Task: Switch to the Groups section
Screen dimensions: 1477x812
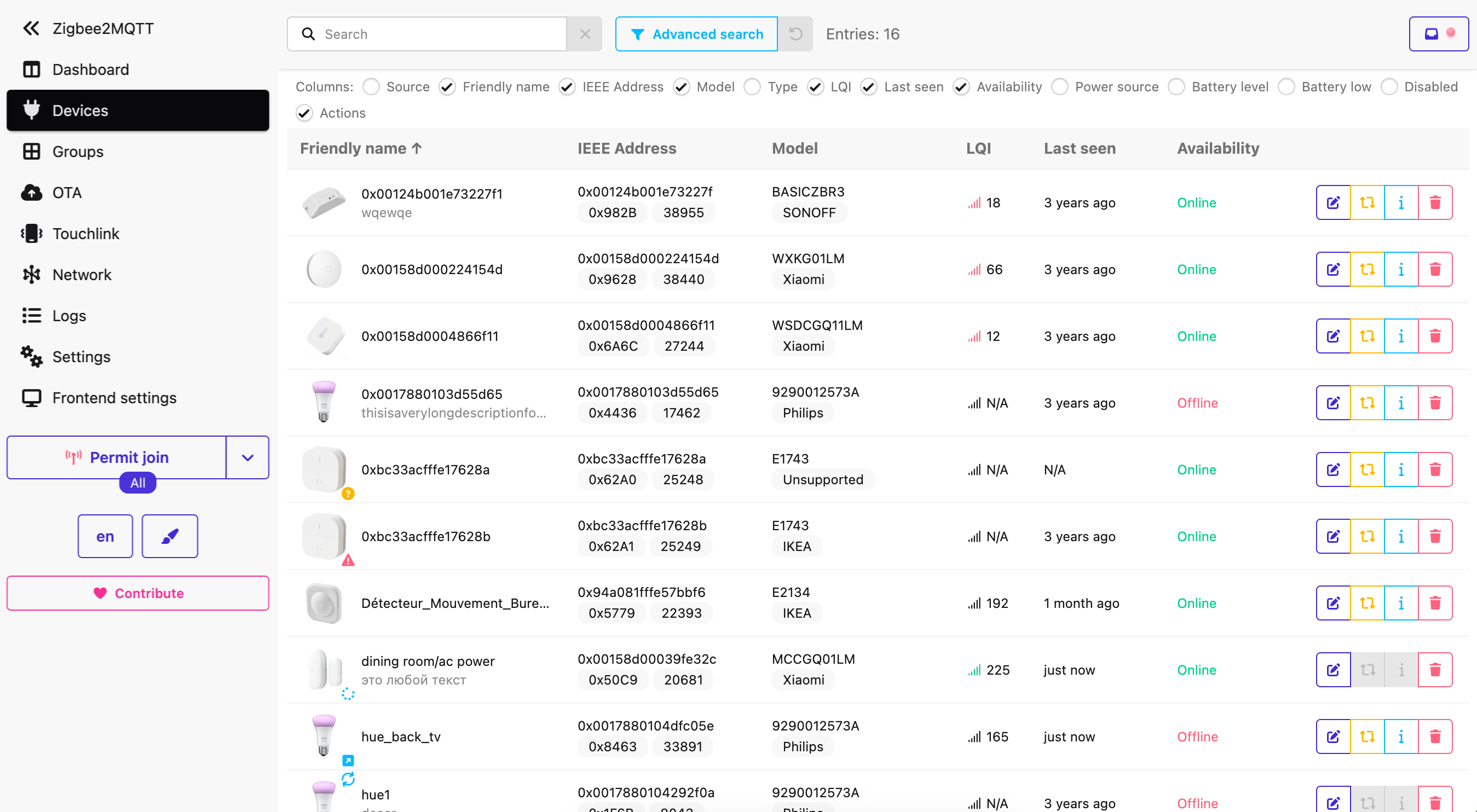Action: (x=77, y=151)
